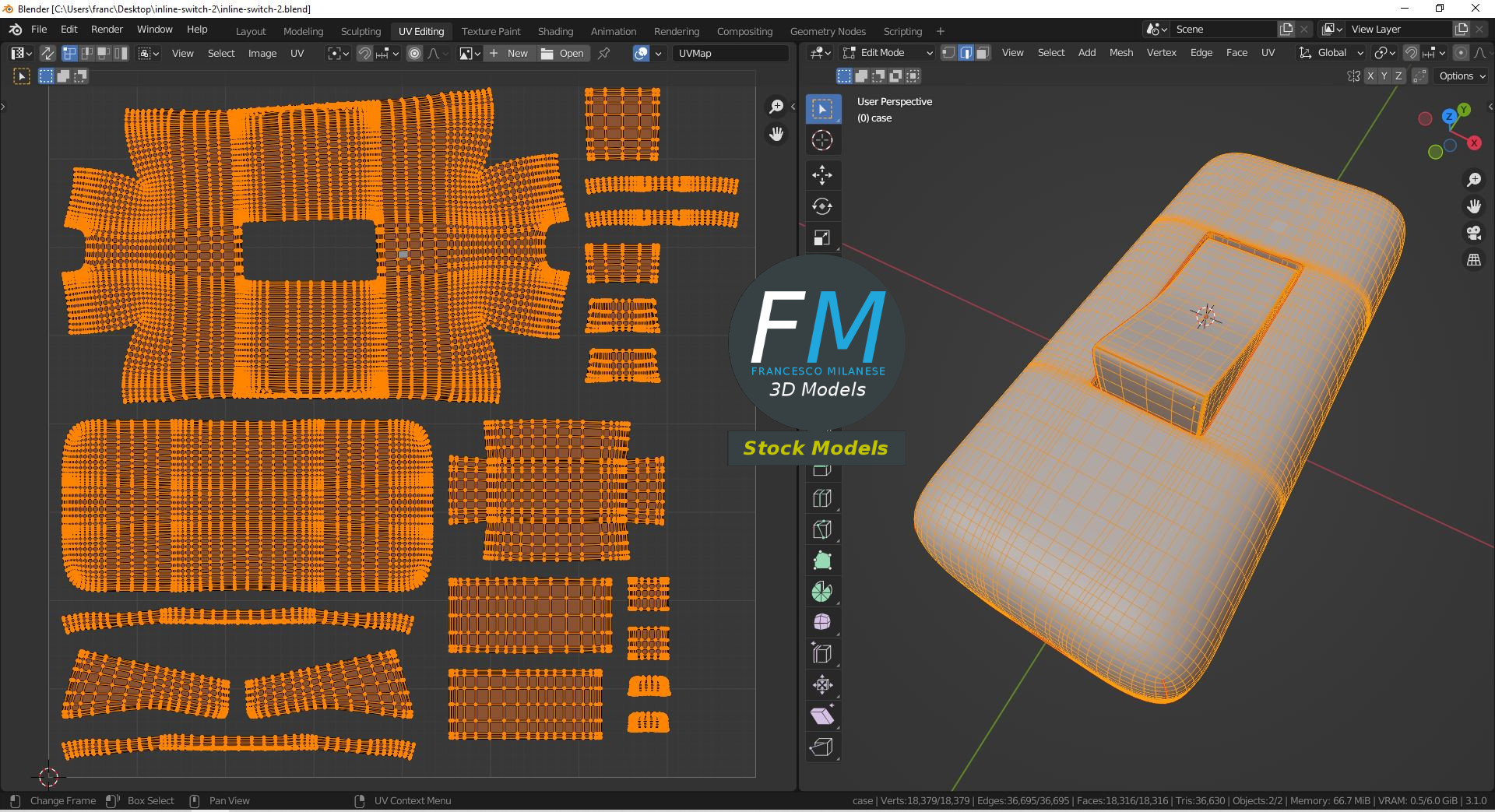Toggle UV sync selection in UV editor
This screenshot has width=1495, height=812.
pyautogui.click(x=47, y=54)
